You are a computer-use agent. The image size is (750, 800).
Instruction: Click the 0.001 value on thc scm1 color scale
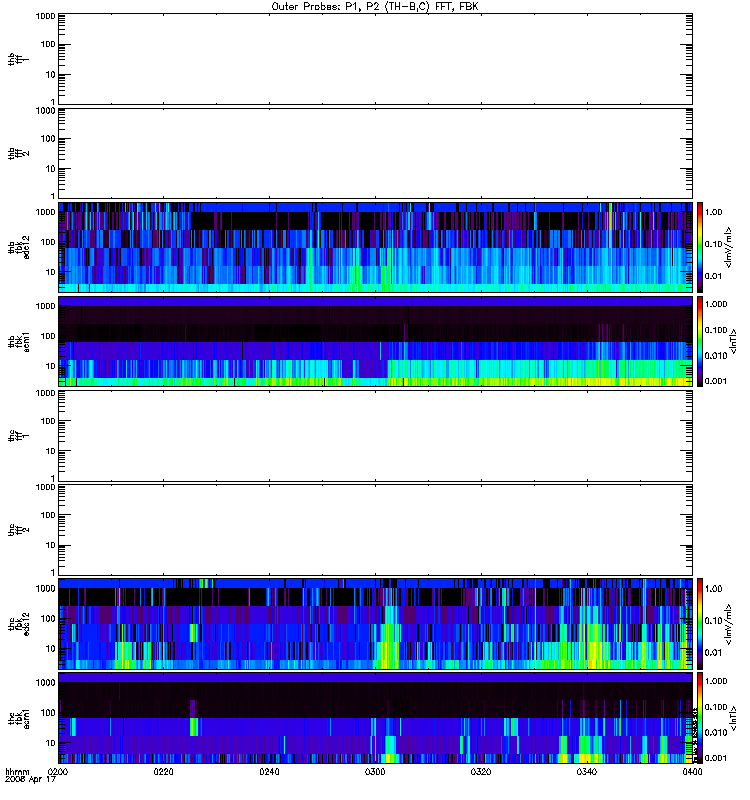click(x=716, y=758)
